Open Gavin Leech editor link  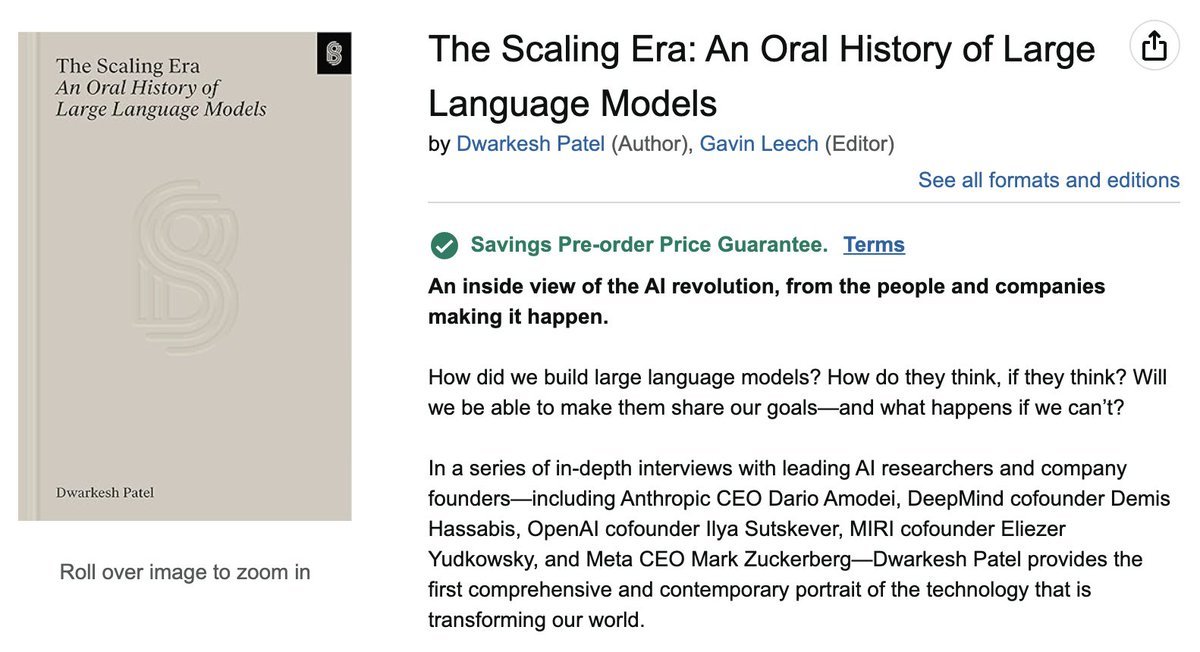pos(758,143)
